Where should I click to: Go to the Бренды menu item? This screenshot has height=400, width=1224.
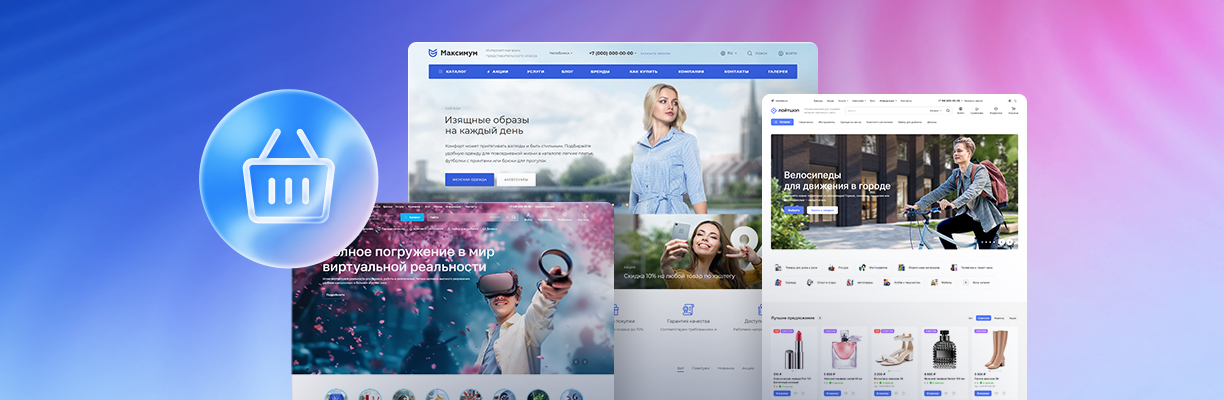599,72
